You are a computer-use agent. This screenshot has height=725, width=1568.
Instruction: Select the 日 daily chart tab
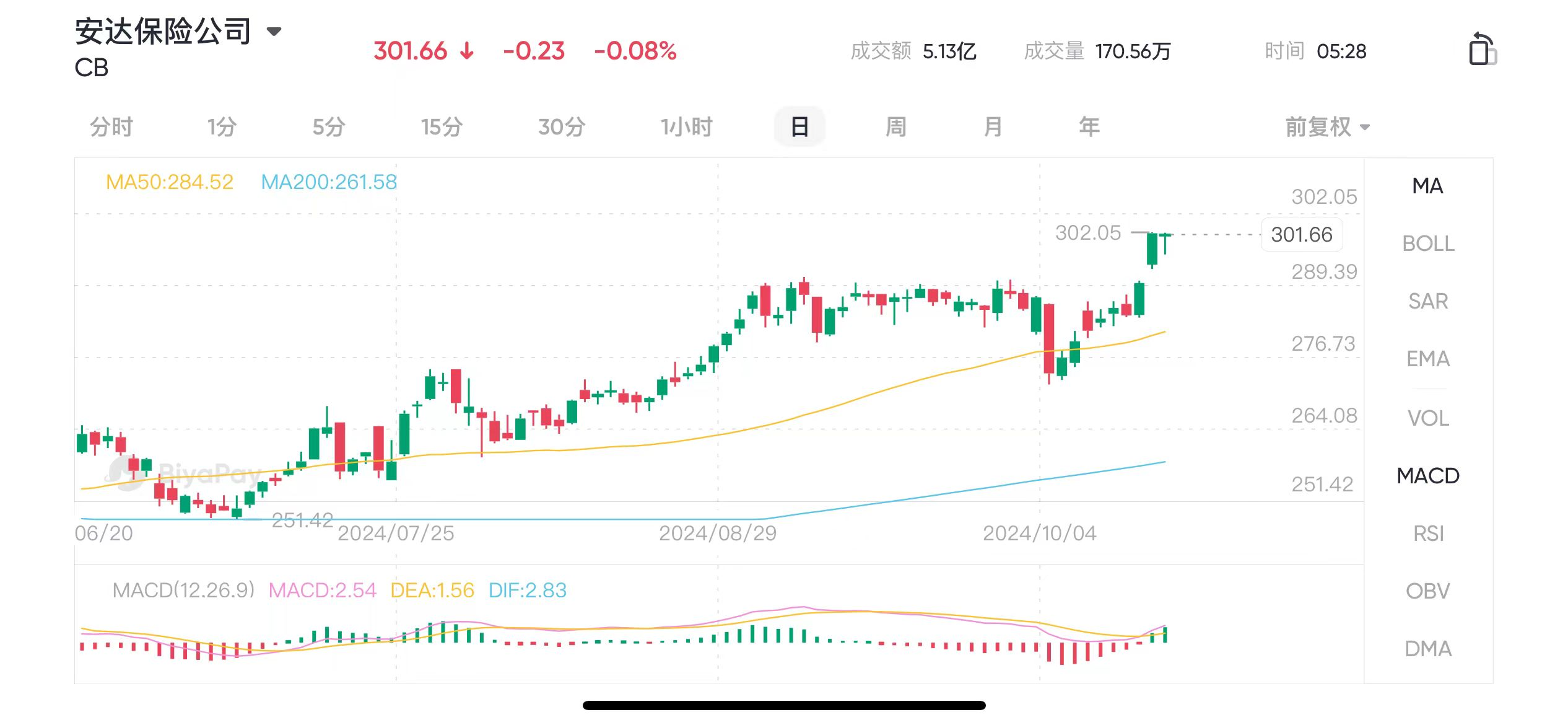tap(799, 127)
